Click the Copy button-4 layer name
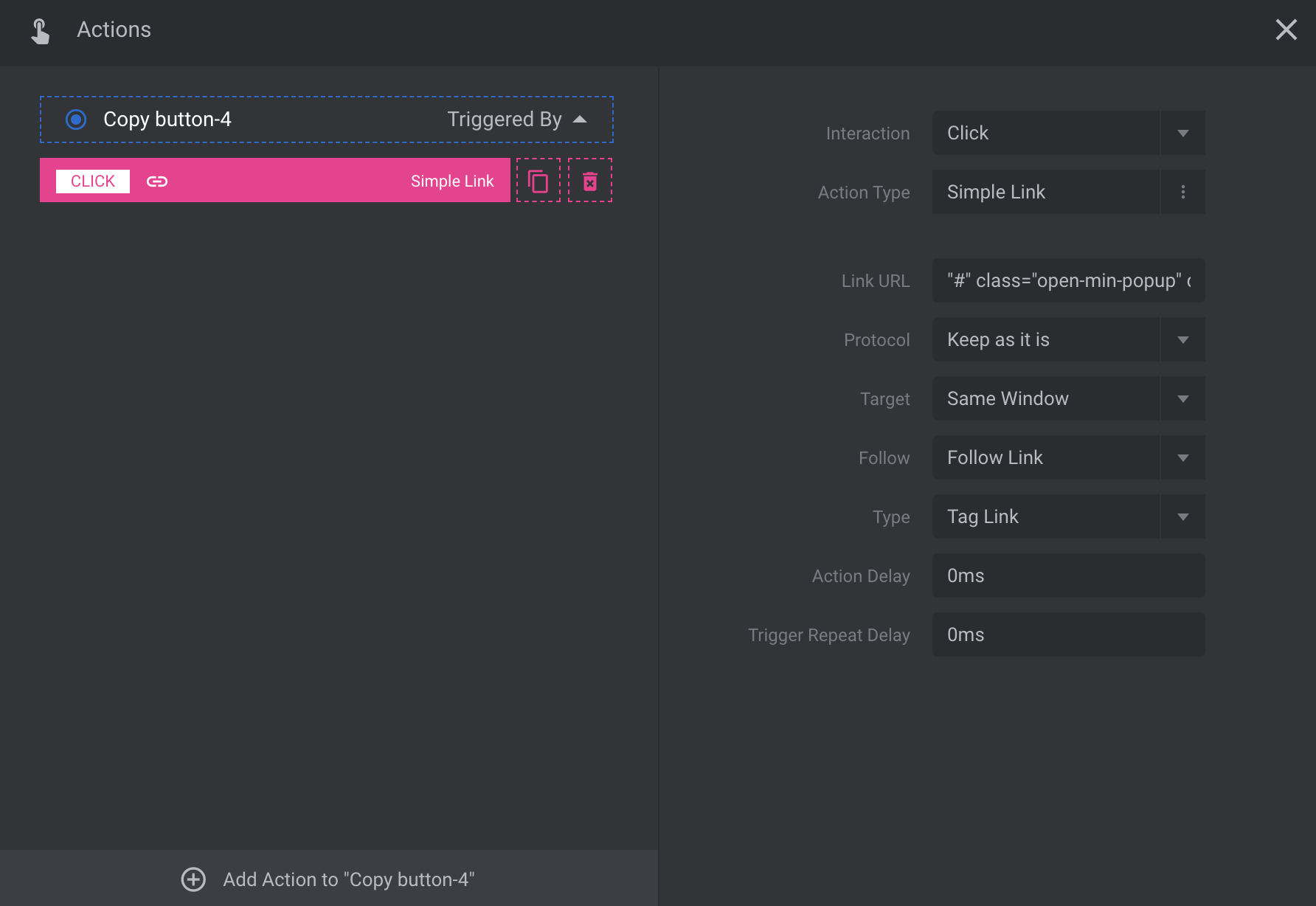 [167, 120]
